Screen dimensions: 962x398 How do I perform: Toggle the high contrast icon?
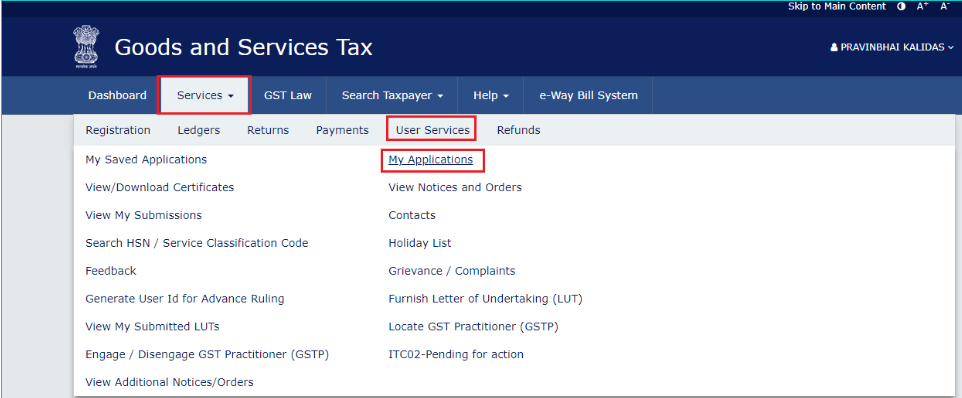[901, 6]
